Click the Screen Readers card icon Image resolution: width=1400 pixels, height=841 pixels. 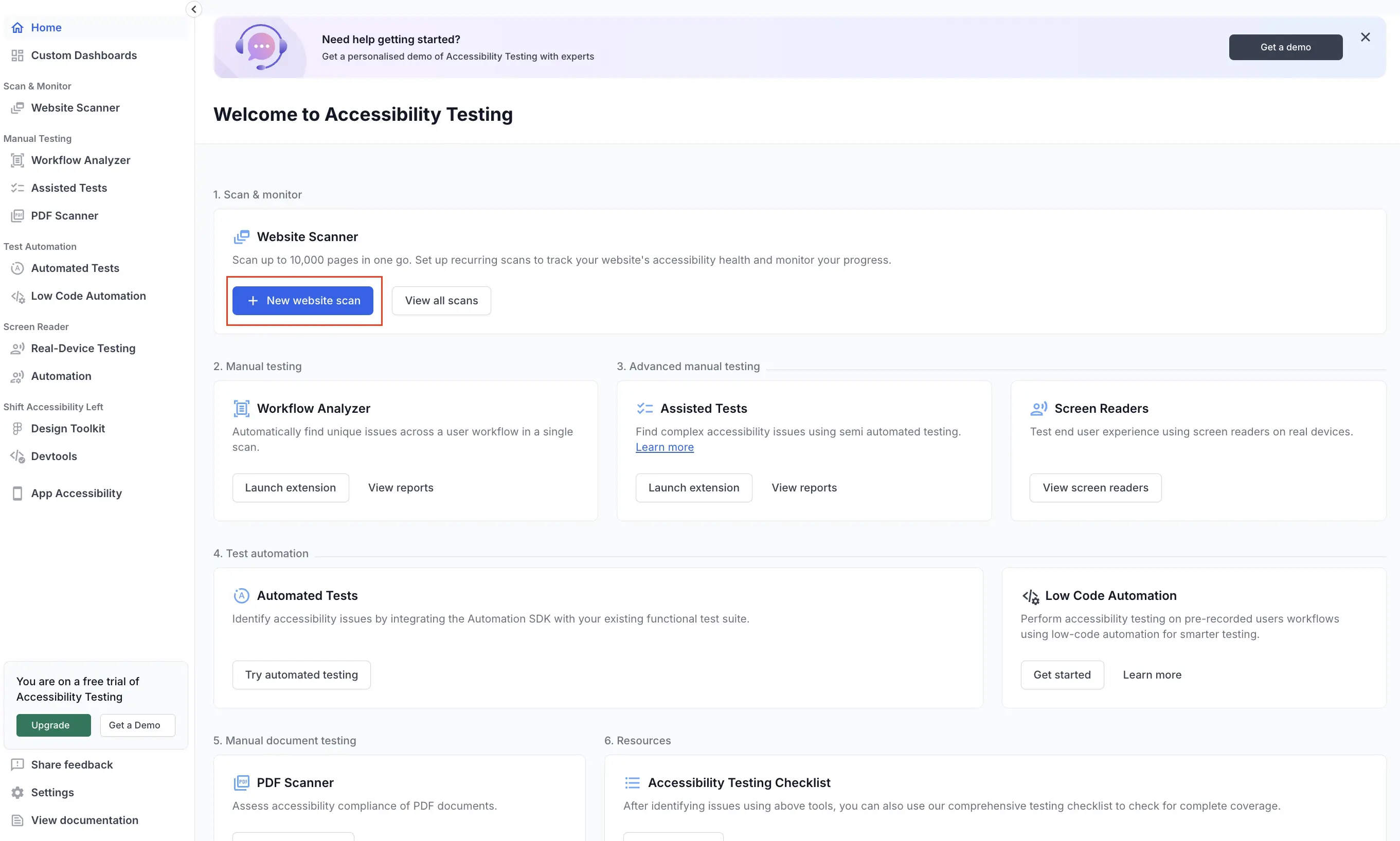pos(1039,409)
